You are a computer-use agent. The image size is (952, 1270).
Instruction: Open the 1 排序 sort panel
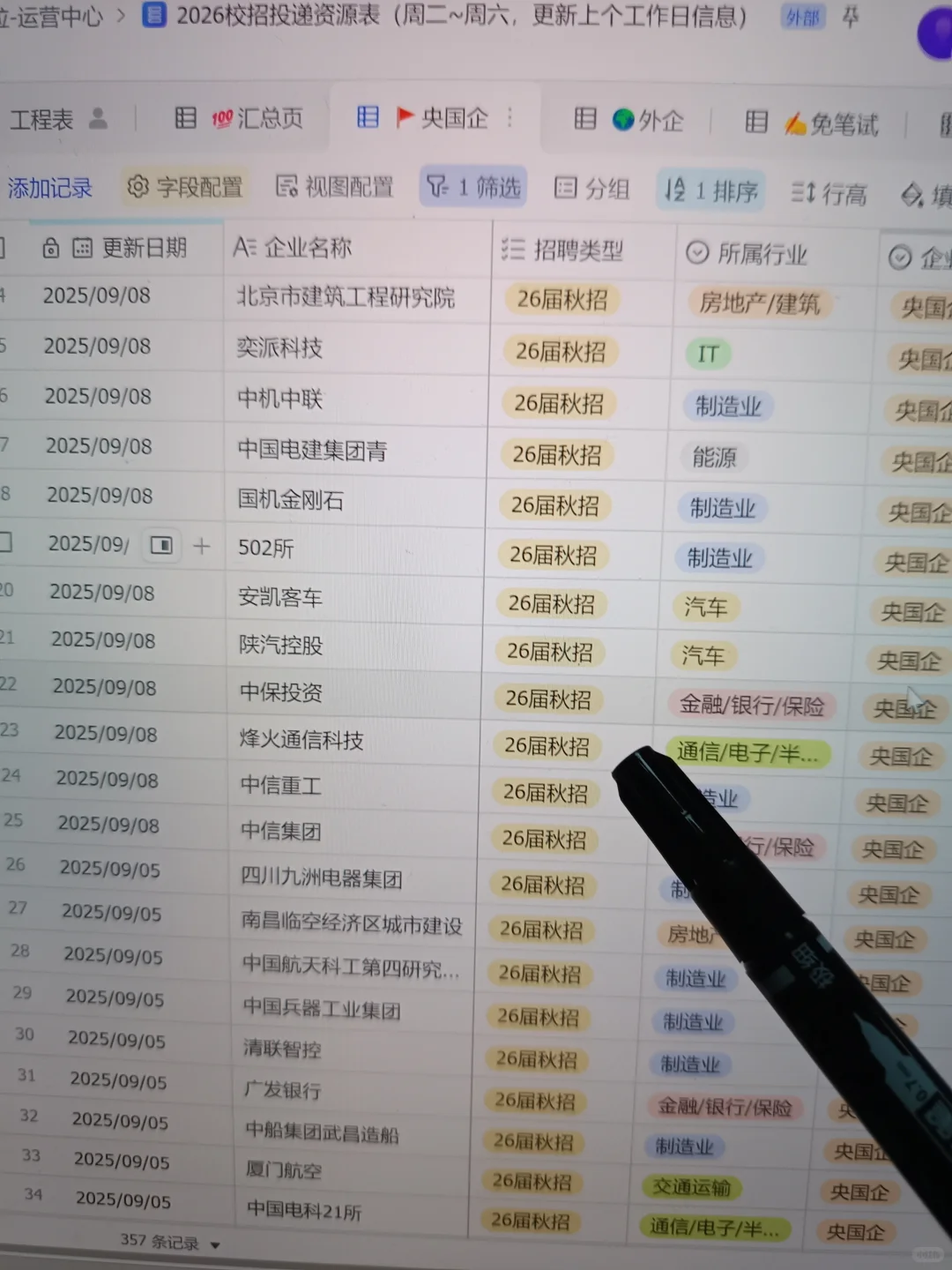pos(712,190)
